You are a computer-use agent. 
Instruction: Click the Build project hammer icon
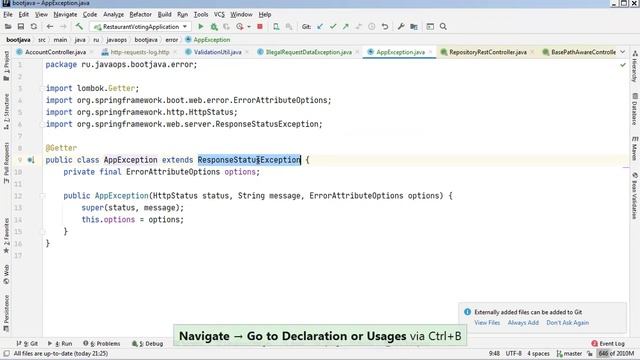79,27
